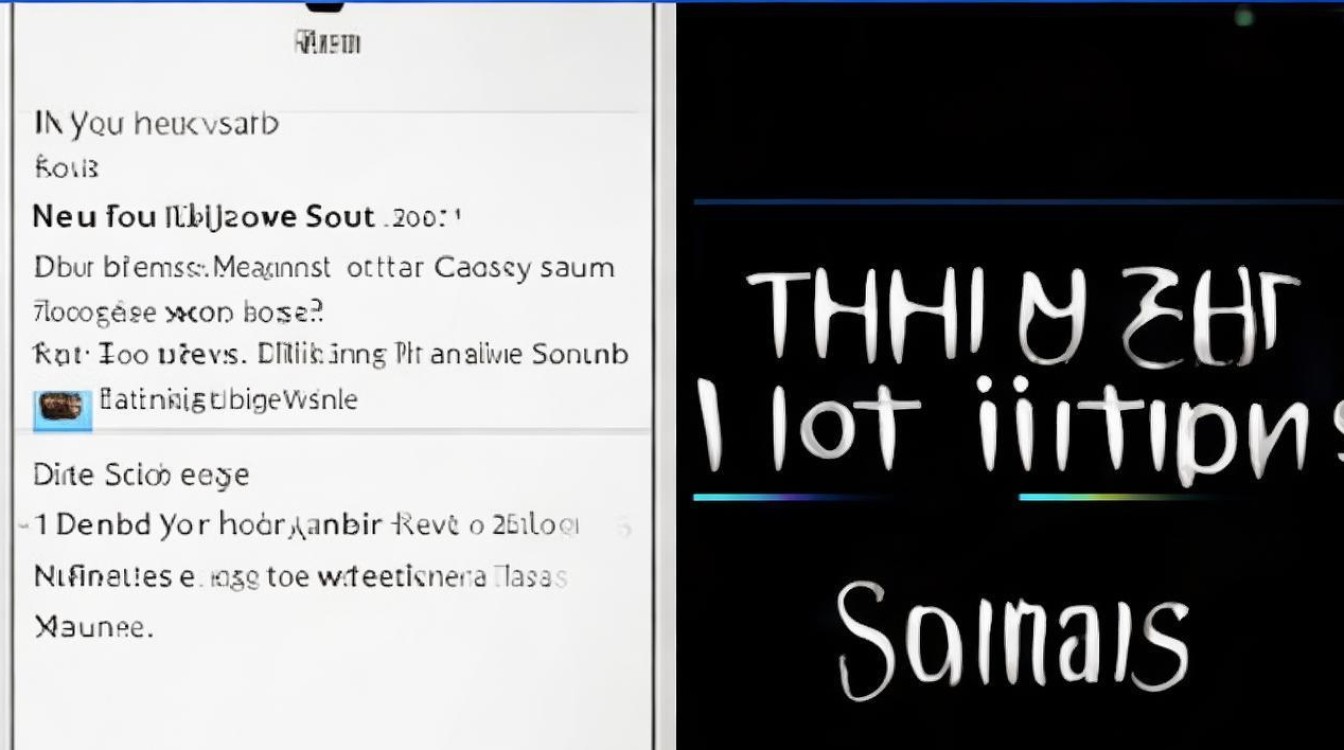Click the '.200:' number after the bold heading

[422, 218]
